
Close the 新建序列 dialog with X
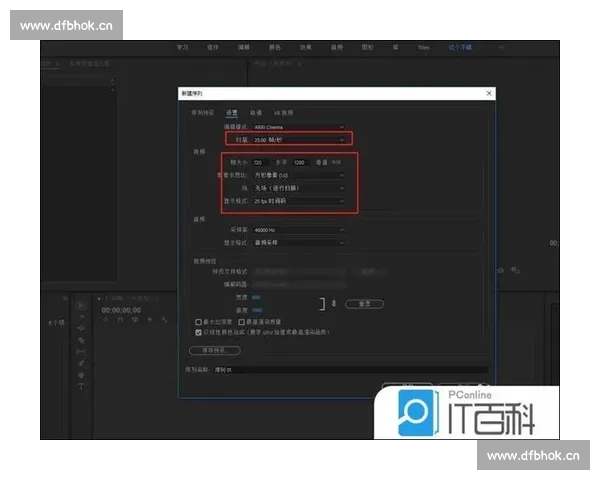pos(488,92)
